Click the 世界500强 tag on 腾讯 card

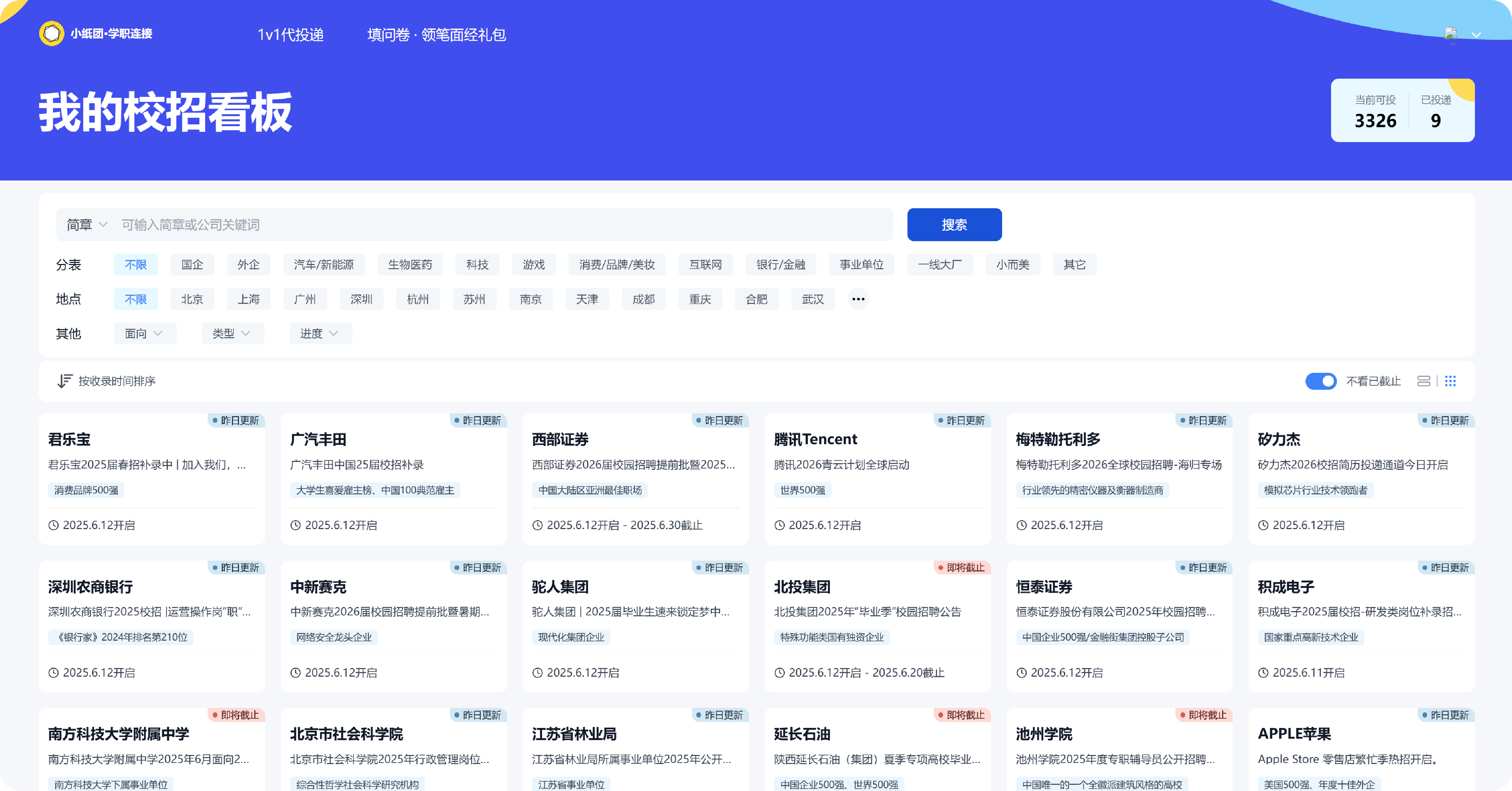802,490
